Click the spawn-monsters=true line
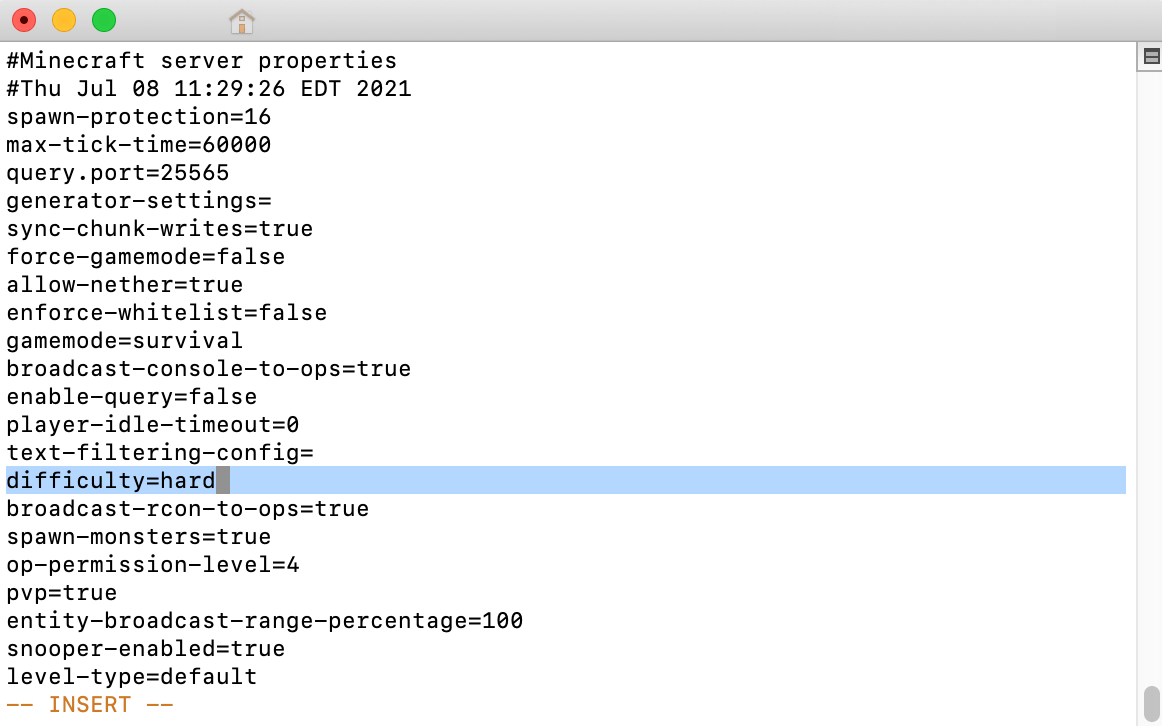This screenshot has width=1162, height=726. [x=138, y=537]
